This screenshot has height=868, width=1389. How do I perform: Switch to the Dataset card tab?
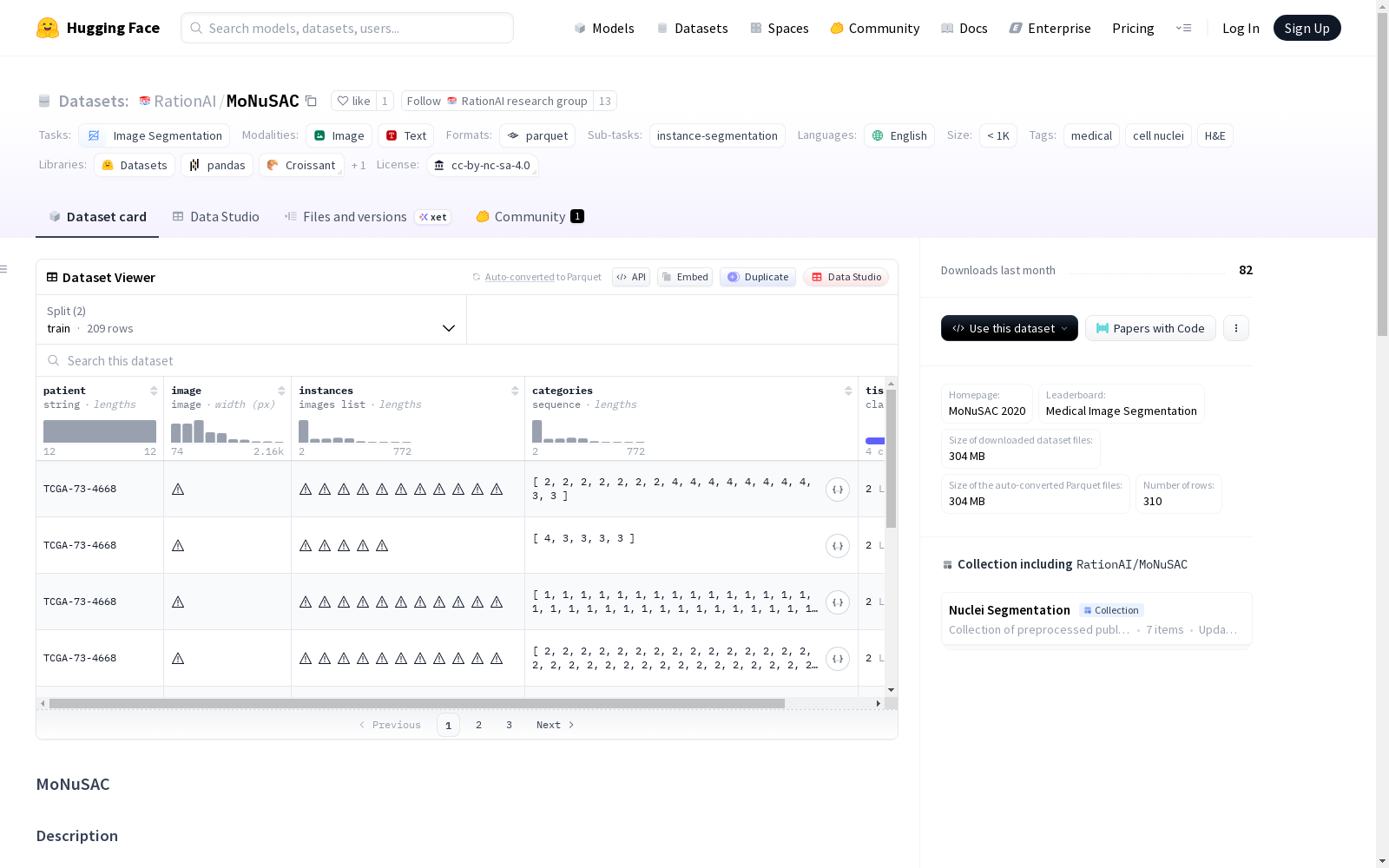click(x=97, y=217)
